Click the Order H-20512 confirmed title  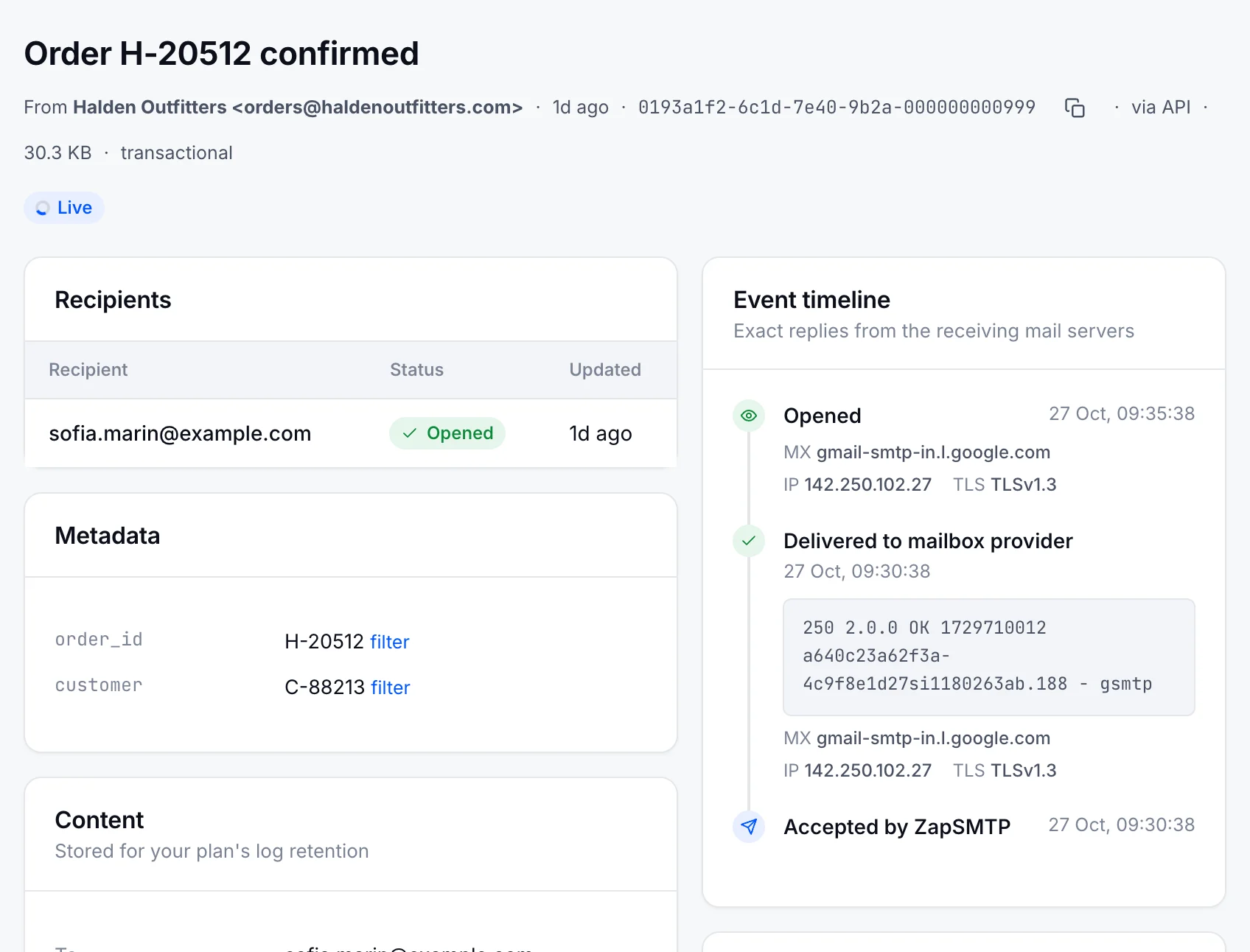pyautogui.click(x=222, y=54)
